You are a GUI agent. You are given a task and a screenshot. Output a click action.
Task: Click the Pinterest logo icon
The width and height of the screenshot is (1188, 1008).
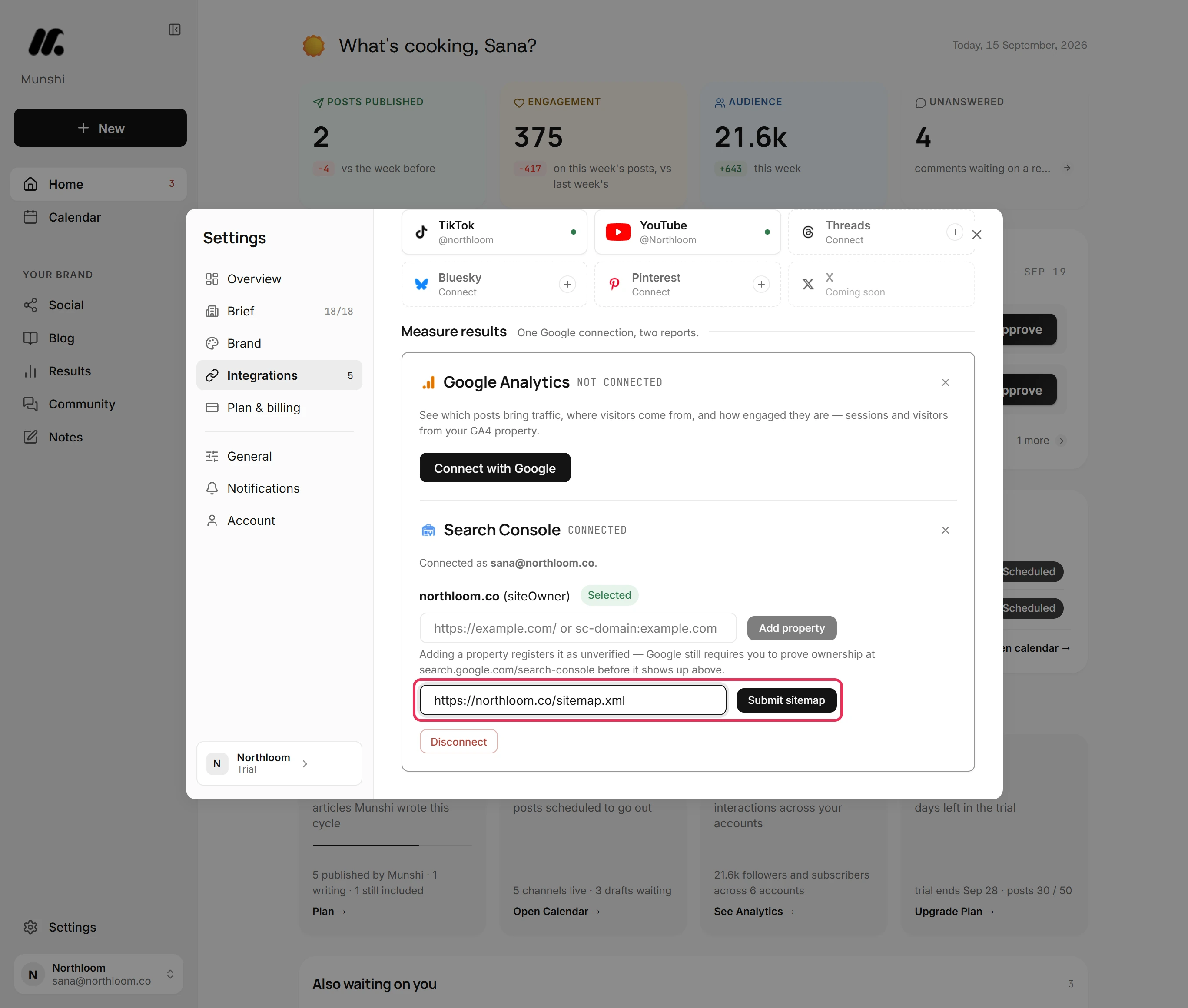click(614, 284)
